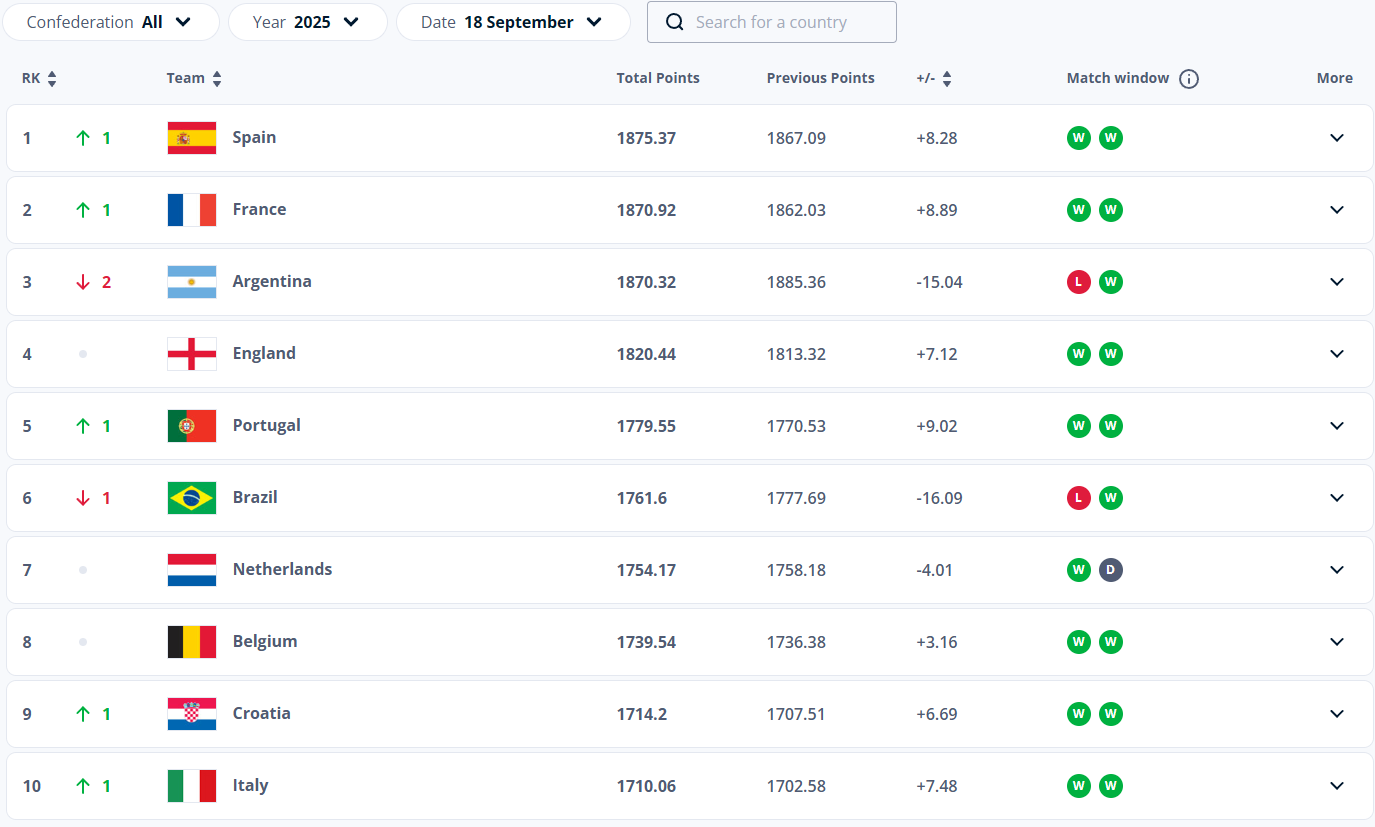
Task: Click Brazil's red loss result badge
Action: [x=1078, y=498]
